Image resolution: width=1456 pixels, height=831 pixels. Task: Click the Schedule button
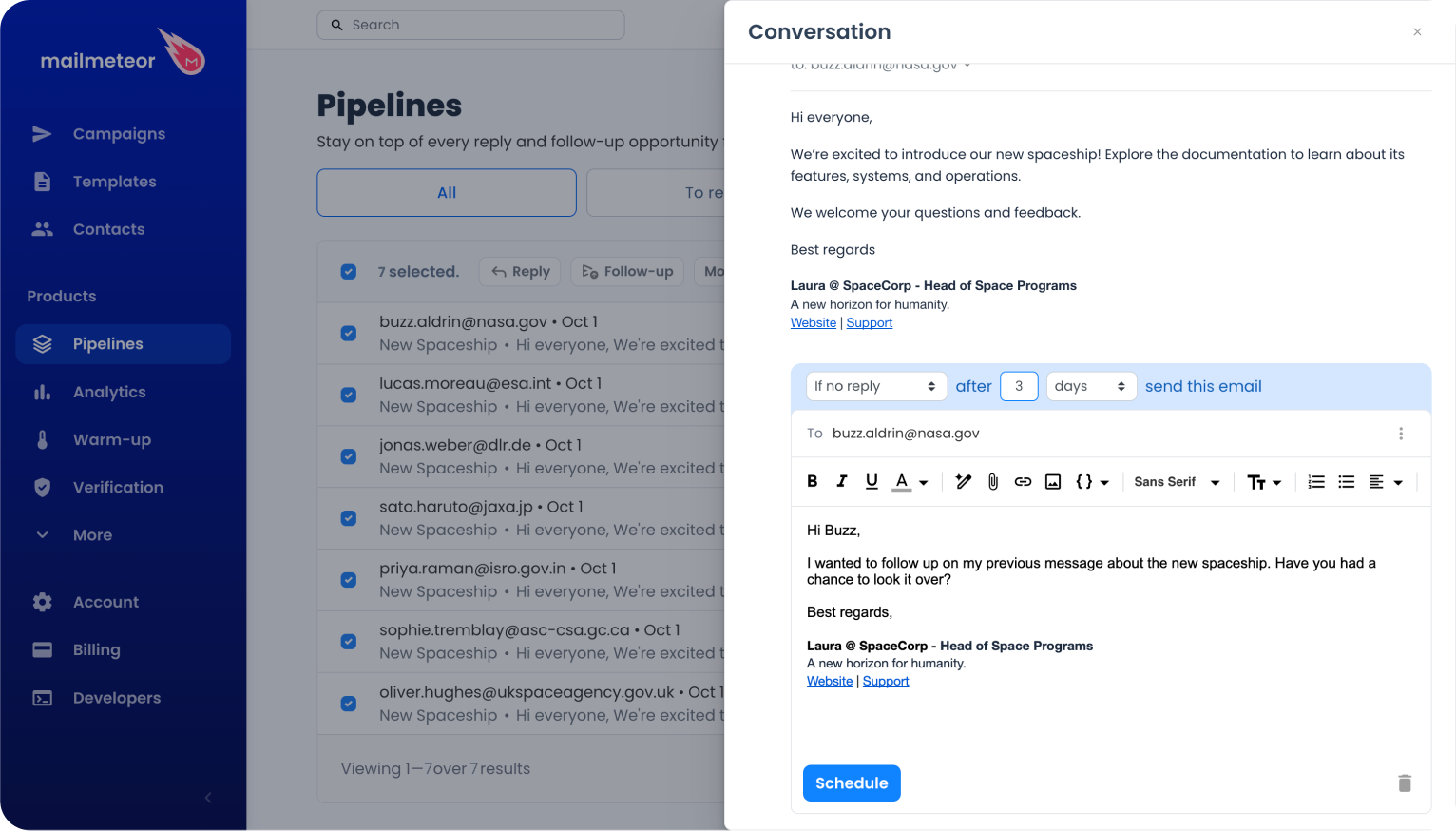(x=852, y=783)
